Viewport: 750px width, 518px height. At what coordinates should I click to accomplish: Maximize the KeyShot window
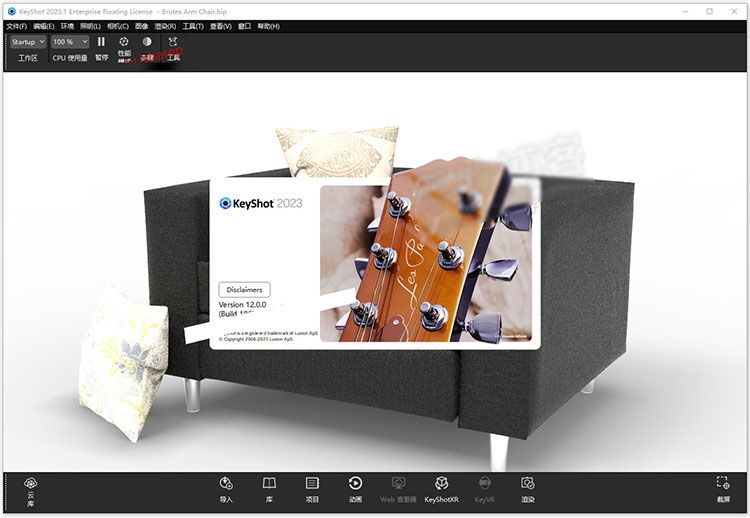click(x=709, y=11)
